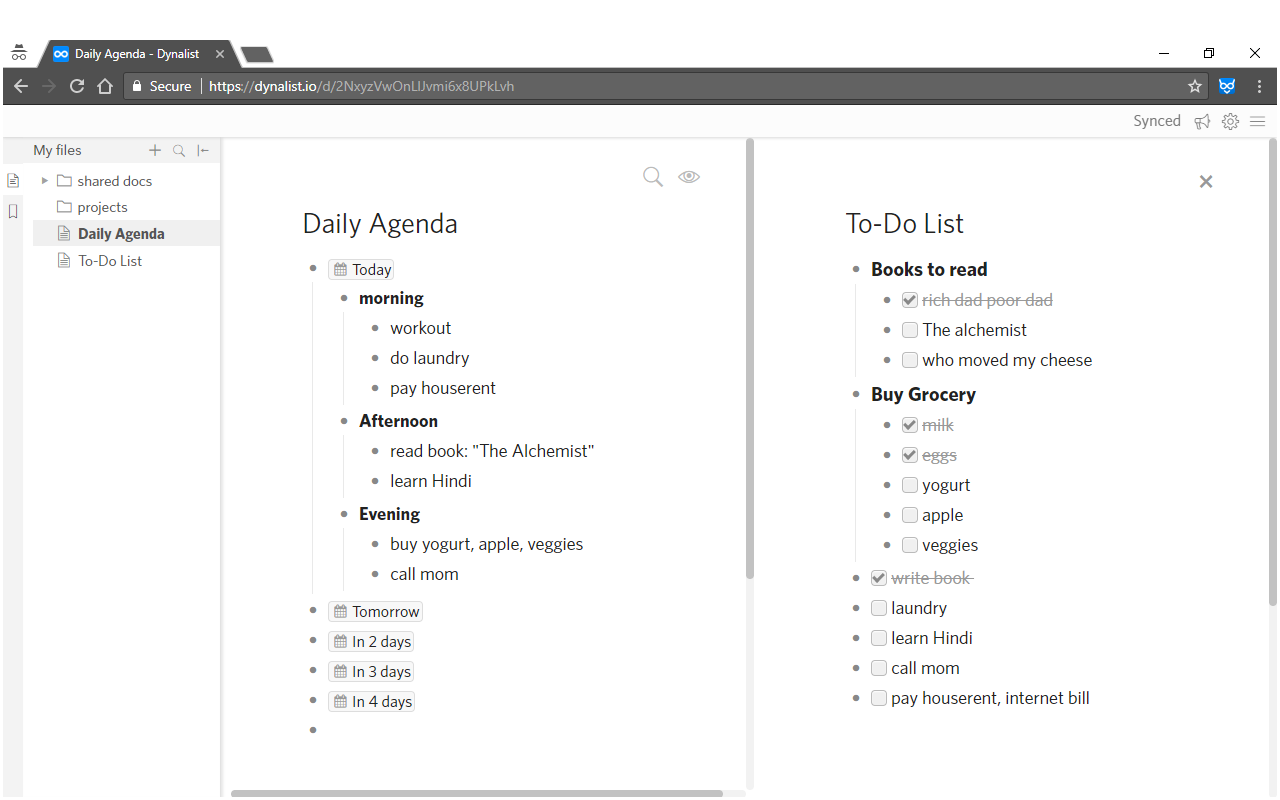Select the Daily Agenda browser tab

click(135, 54)
